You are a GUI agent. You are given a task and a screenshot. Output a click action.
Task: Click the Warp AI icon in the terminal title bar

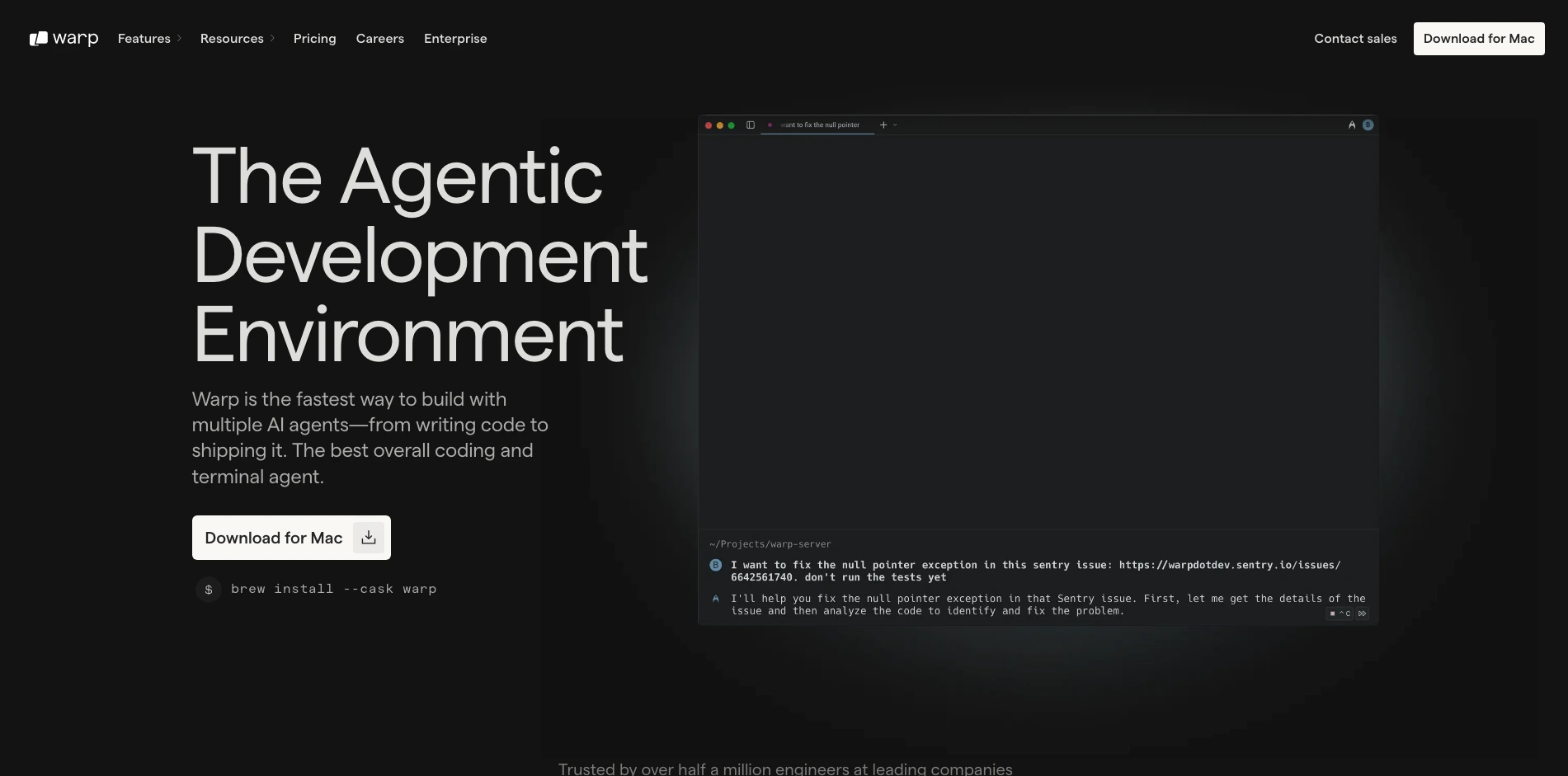1352,125
